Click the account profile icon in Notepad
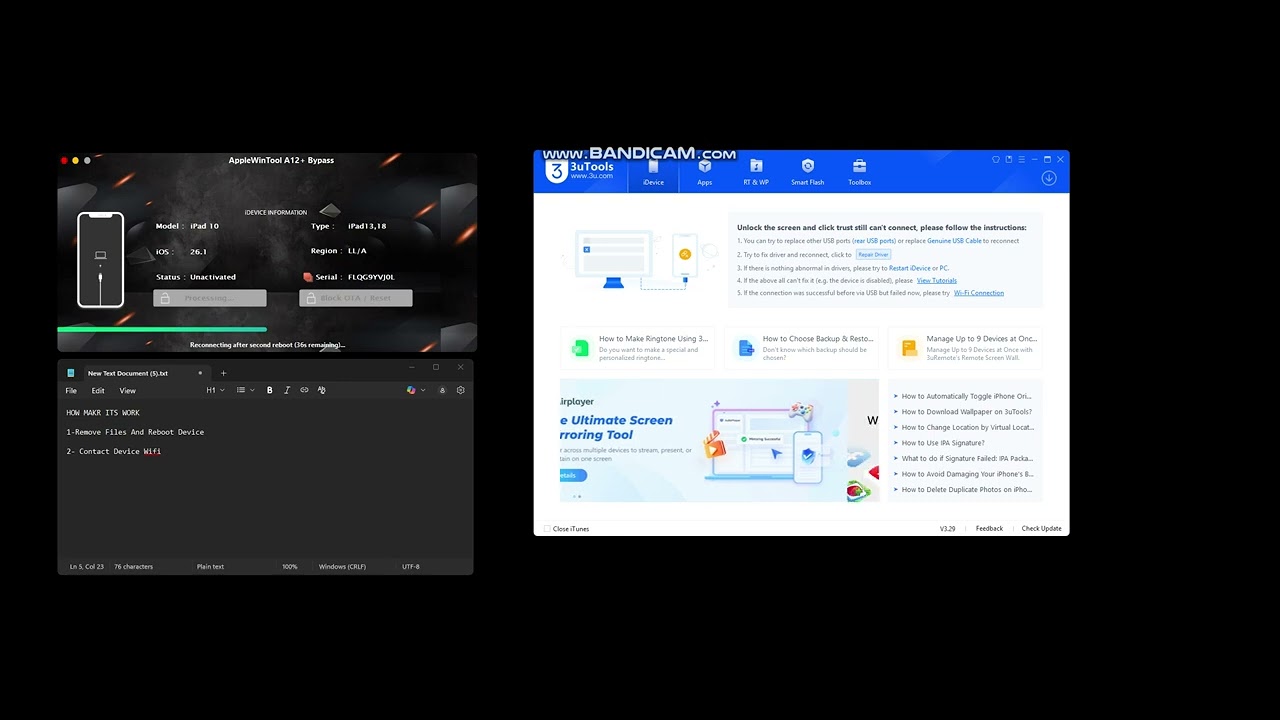The width and height of the screenshot is (1280, 720). coord(442,390)
